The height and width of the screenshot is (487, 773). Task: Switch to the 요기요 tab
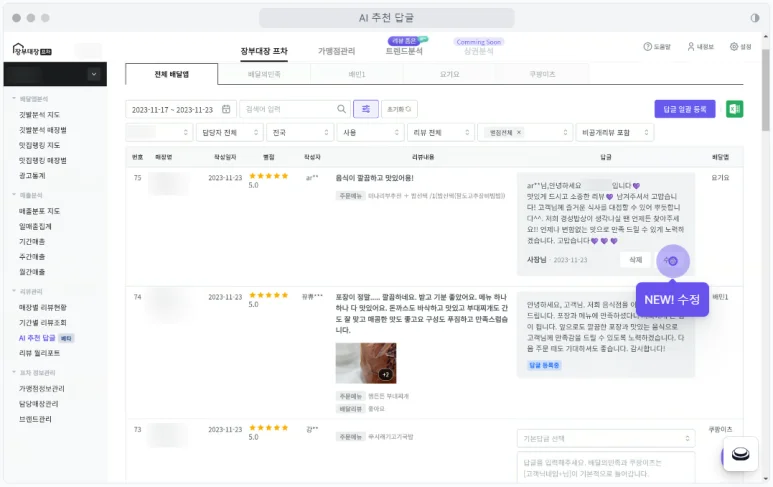coord(450,74)
